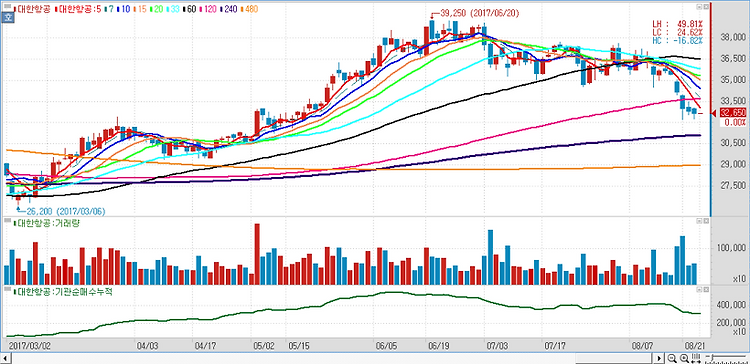
Task: Select the 60-day moving average legend
Action: 188,9
